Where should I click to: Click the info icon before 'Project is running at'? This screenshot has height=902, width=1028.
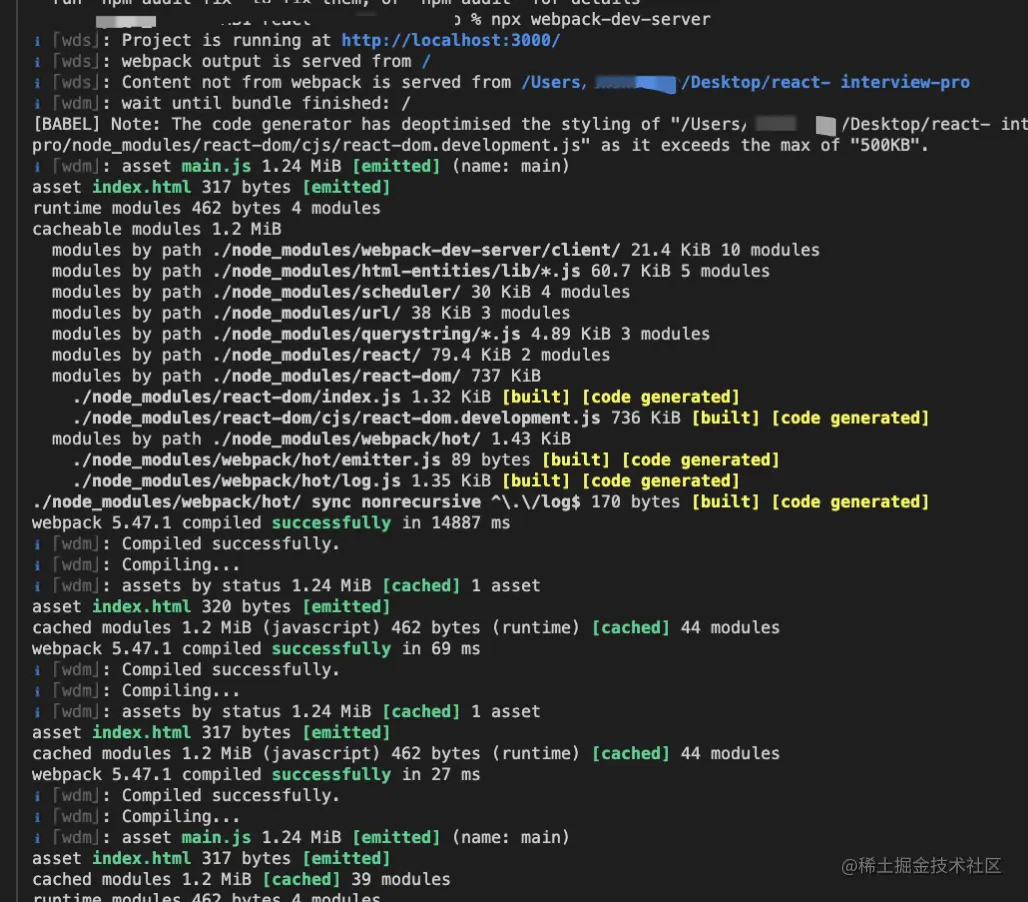pyautogui.click(x=37, y=41)
